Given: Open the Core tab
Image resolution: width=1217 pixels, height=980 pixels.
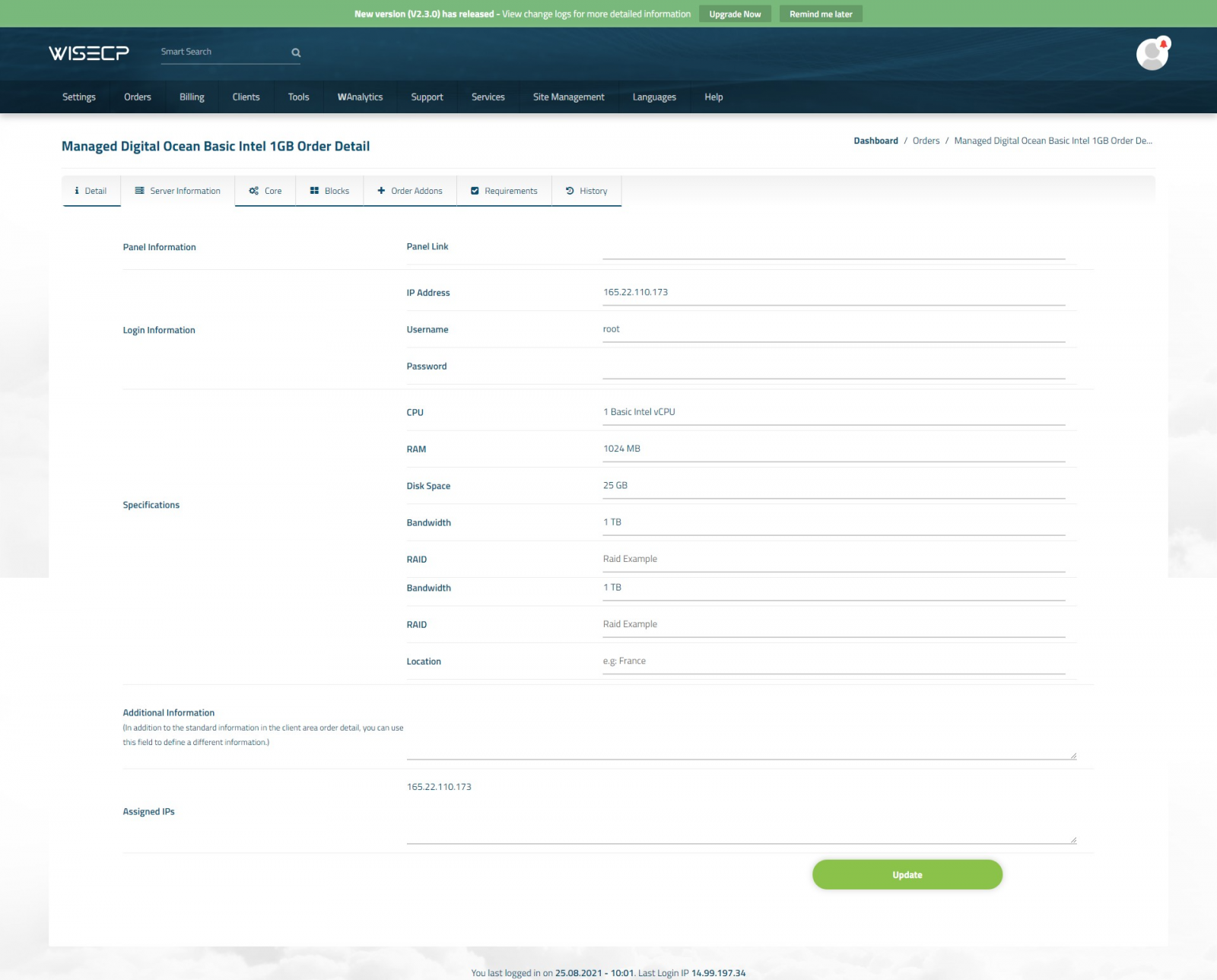Looking at the screenshot, I should tap(265, 191).
